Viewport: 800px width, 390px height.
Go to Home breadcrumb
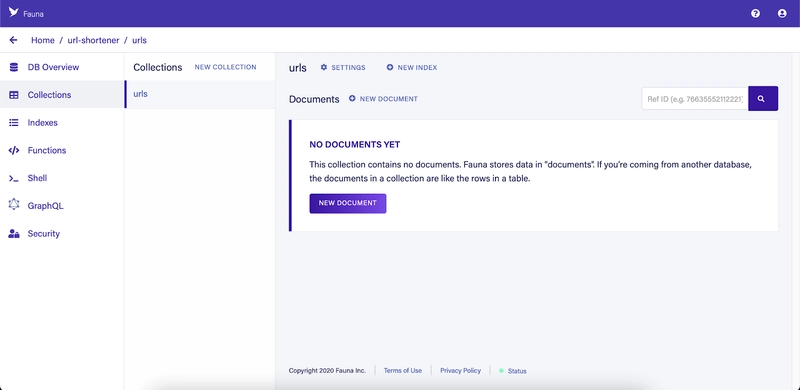click(43, 40)
